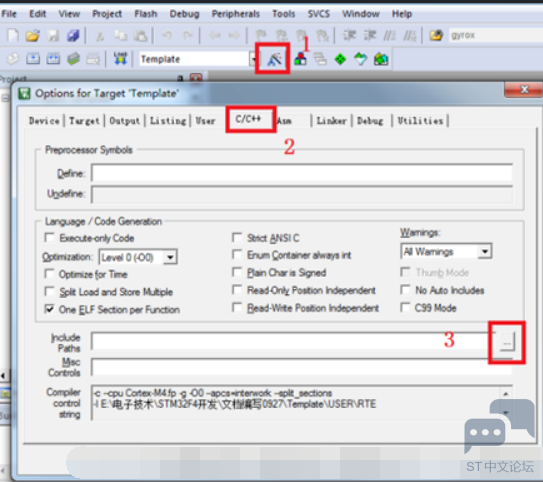Screen dimensions: 543x482
Task: Open the Help menu
Action: (x=402, y=14)
